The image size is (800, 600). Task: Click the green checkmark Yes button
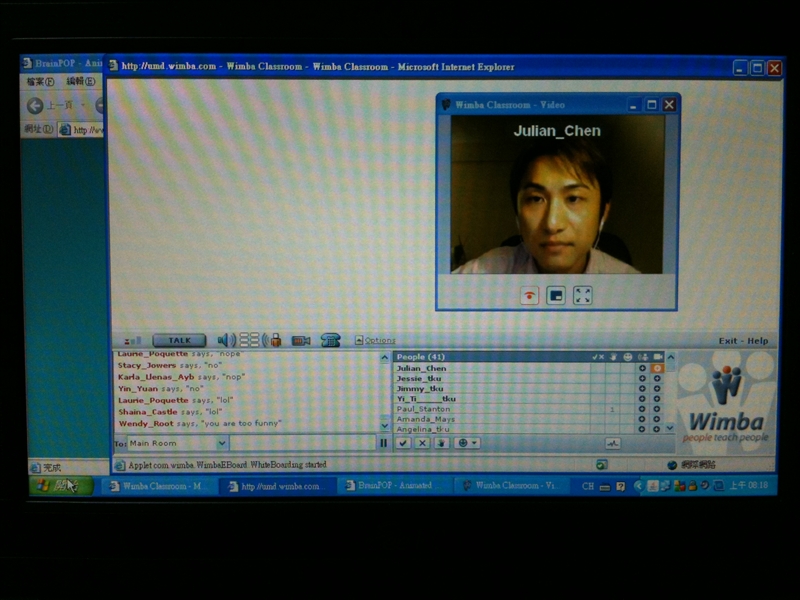coord(403,443)
